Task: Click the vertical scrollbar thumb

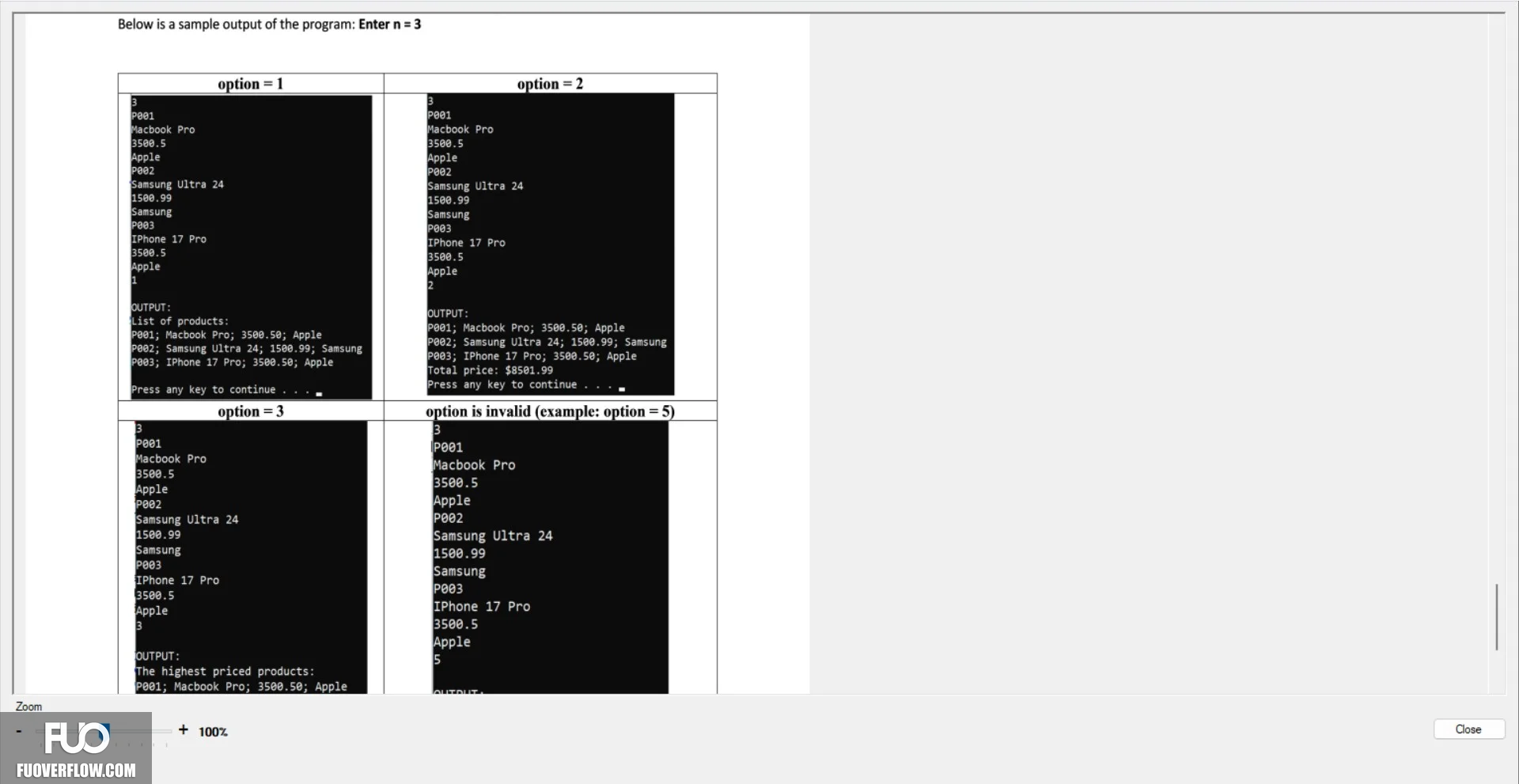Action: [x=1496, y=617]
